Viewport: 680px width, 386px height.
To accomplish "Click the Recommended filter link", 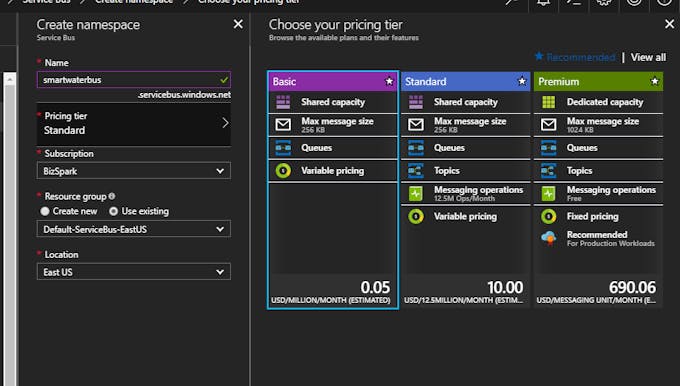I will pyautogui.click(x=575, y=57).
